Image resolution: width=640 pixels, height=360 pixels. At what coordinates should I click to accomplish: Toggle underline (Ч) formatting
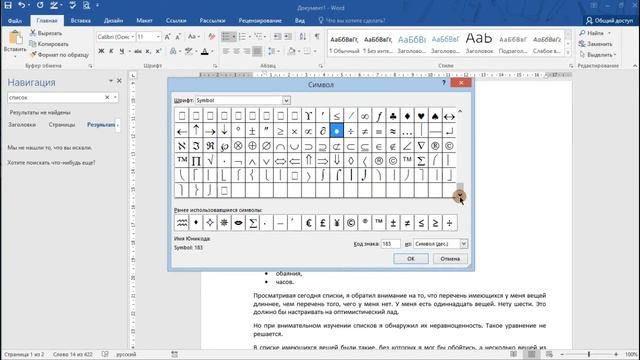(x=122, y=51)
